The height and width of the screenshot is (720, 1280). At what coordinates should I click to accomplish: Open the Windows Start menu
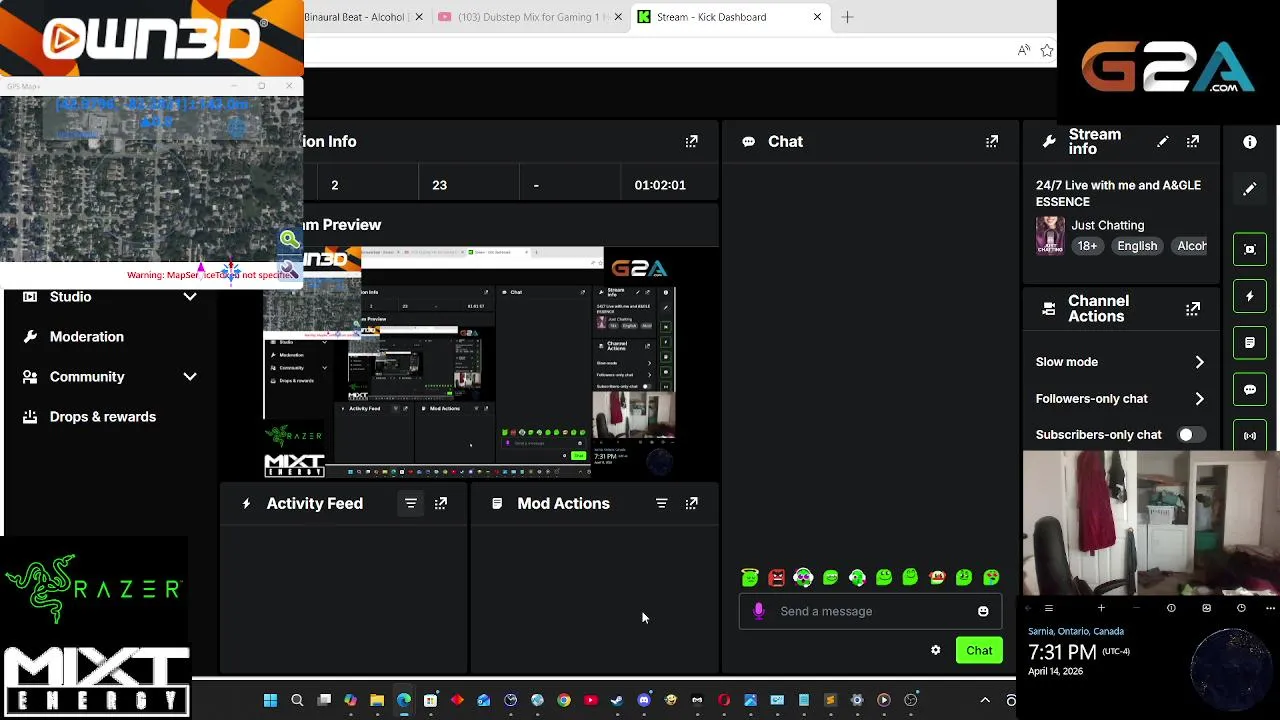coord(270,701)
